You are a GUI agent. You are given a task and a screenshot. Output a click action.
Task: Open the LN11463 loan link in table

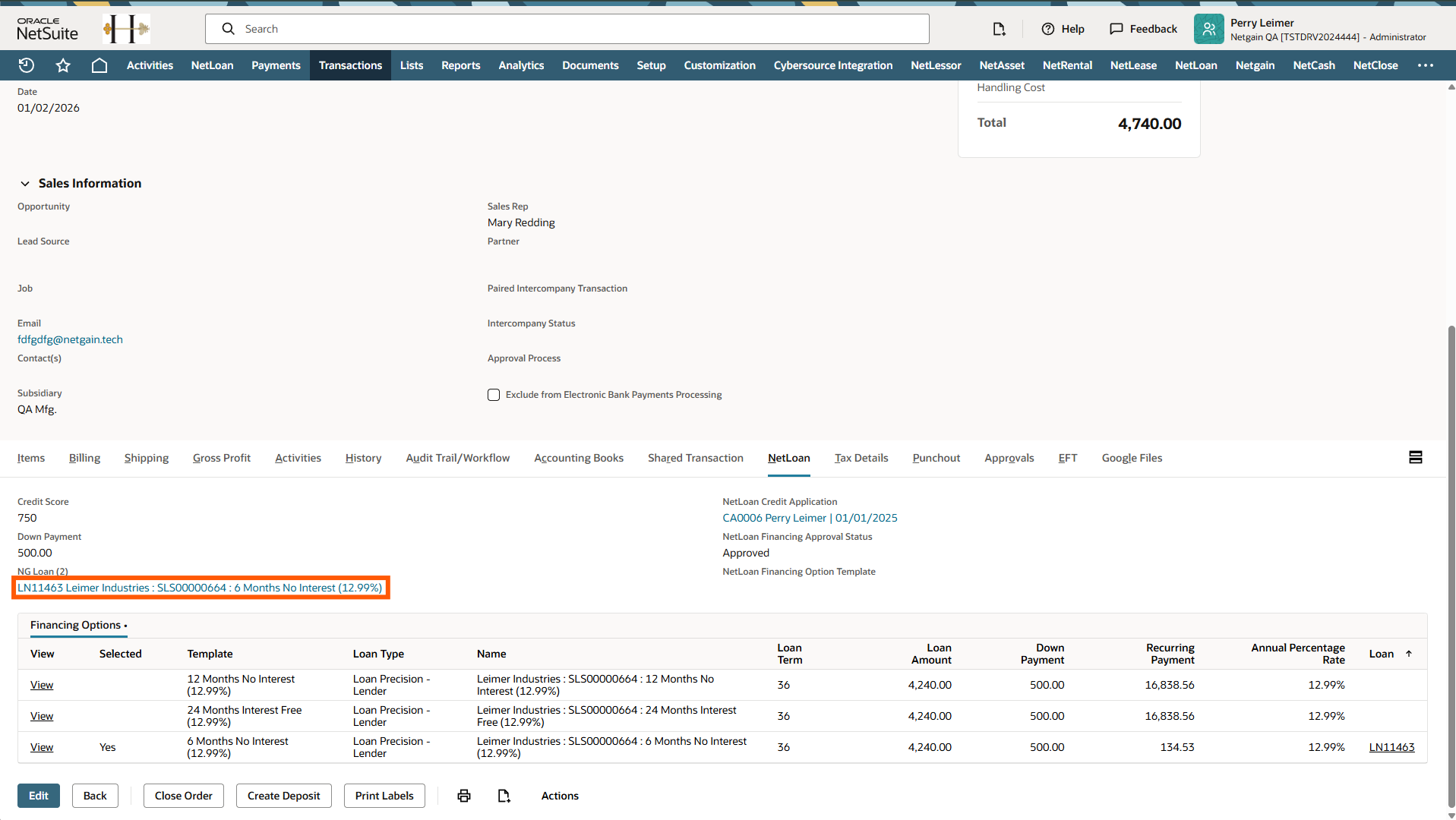1391,747
